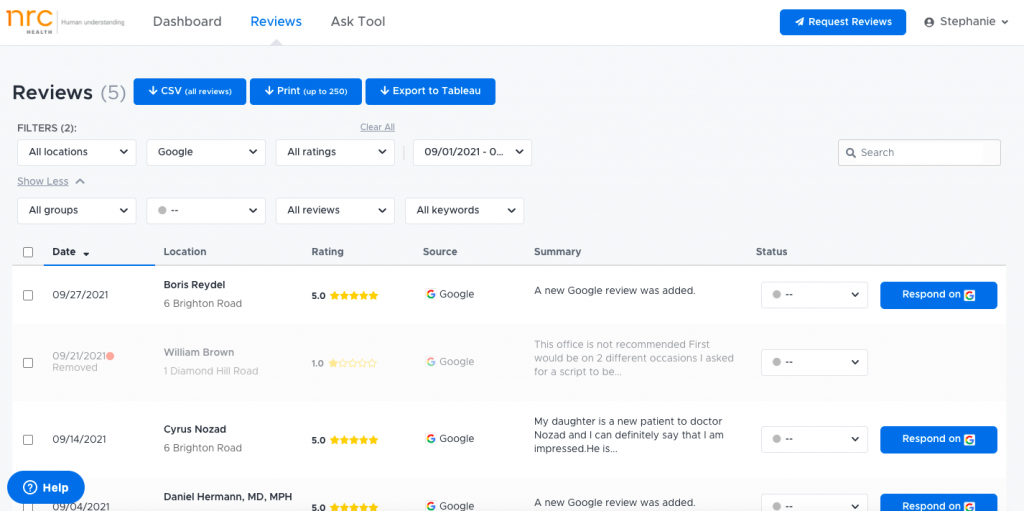Open the Ask Tool tab
The width and height of the screenshot is (1024, 511).
357,22
